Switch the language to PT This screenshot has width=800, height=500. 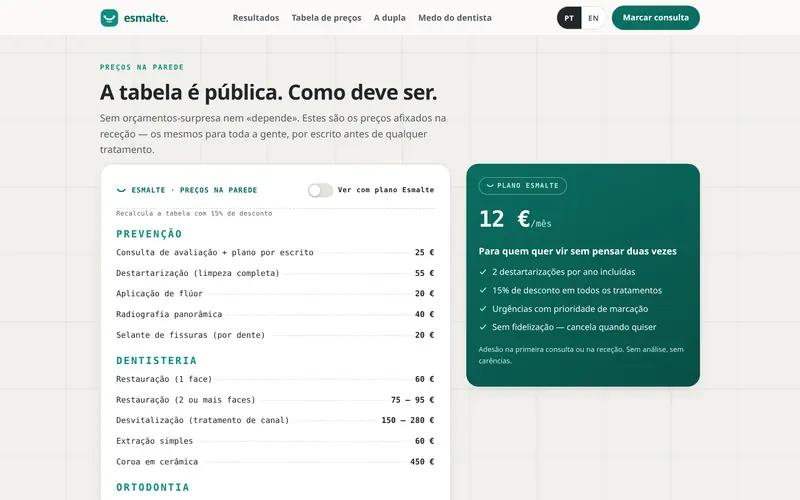coord(569,18)
